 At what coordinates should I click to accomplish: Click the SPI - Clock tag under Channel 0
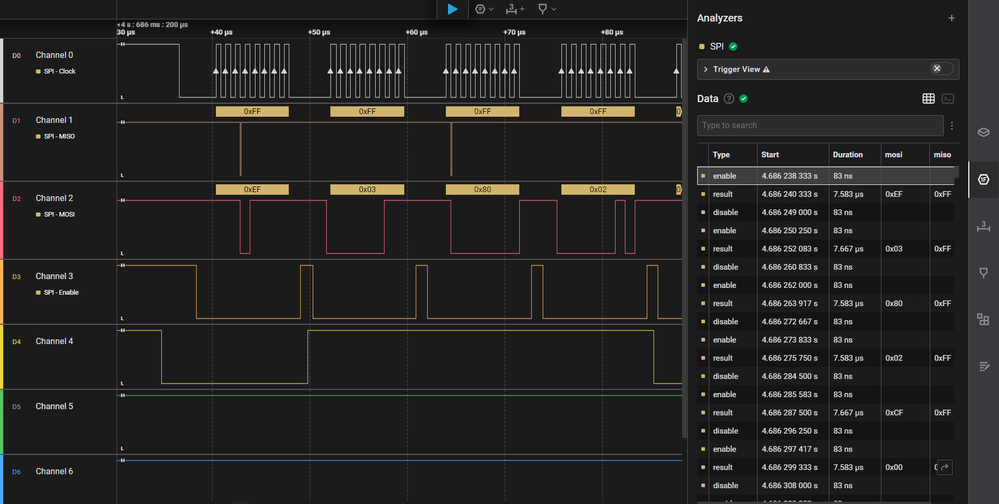coord(59,71)
